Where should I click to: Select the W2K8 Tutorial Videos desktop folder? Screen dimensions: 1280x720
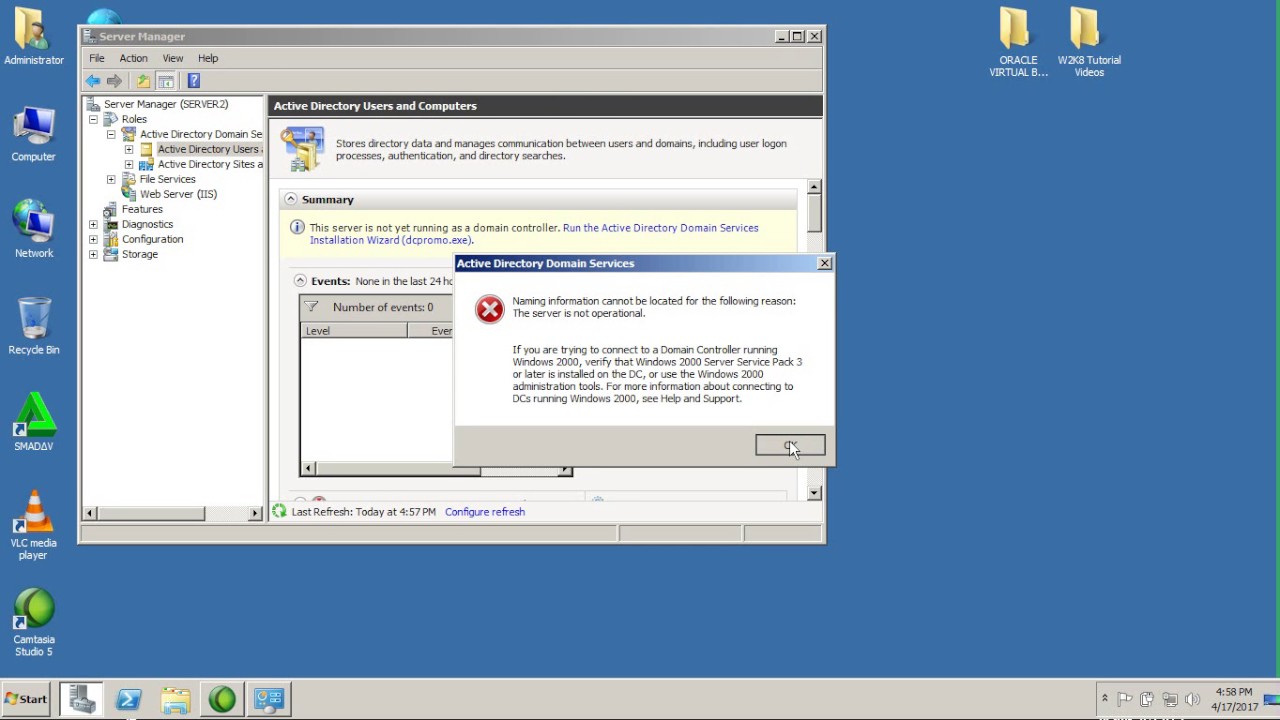pyautogui.click(x=1089, y=42)
